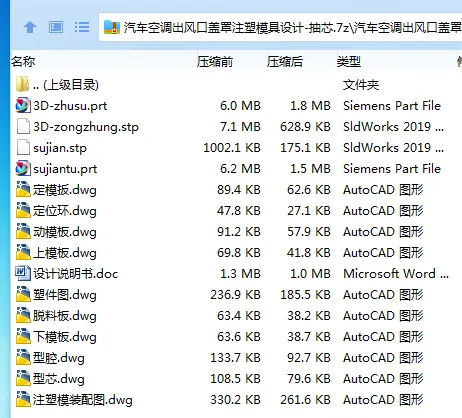This screenshot has width=462, height=418.
Task: Click the AutoCAD icon of 型腔.dwg
Action: (x=23, y=357)
